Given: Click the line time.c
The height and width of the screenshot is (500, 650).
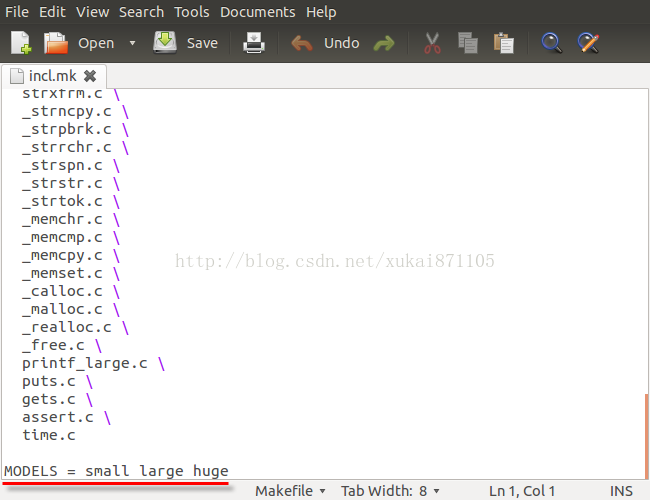Looking at the screenshot, I should point(49,435).
